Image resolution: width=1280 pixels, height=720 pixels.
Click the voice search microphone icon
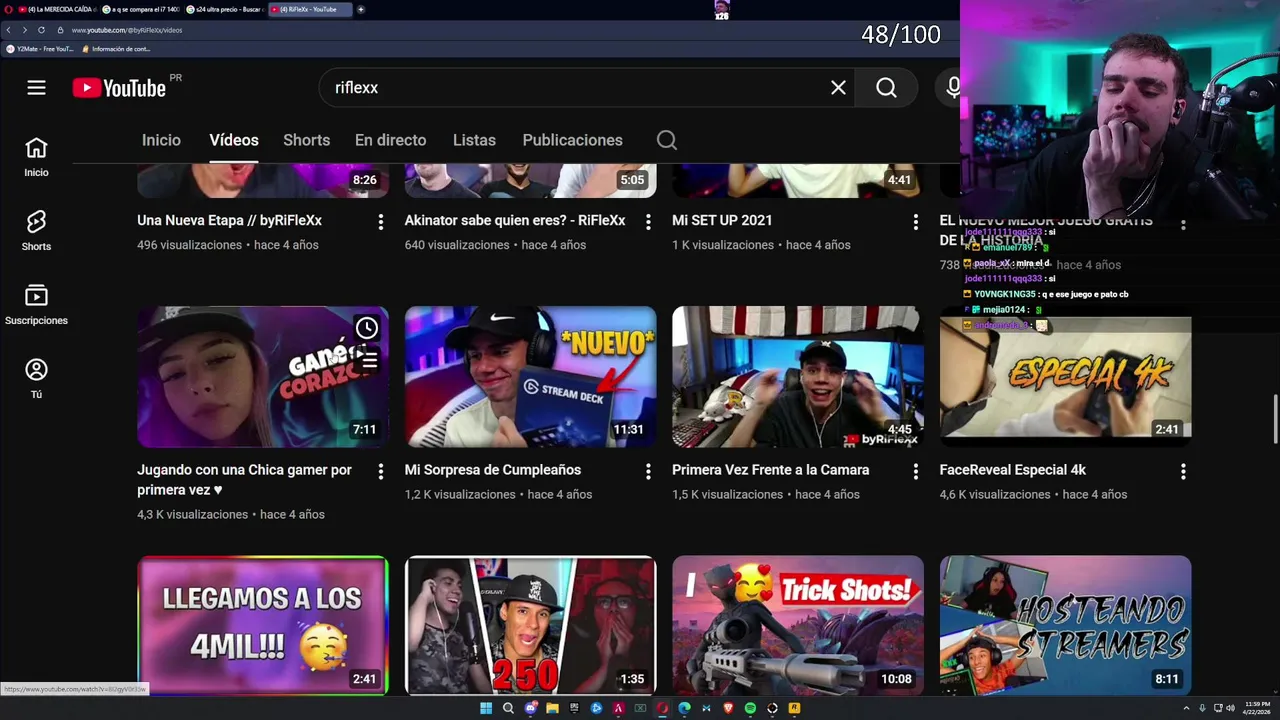[x=953, y=88]
